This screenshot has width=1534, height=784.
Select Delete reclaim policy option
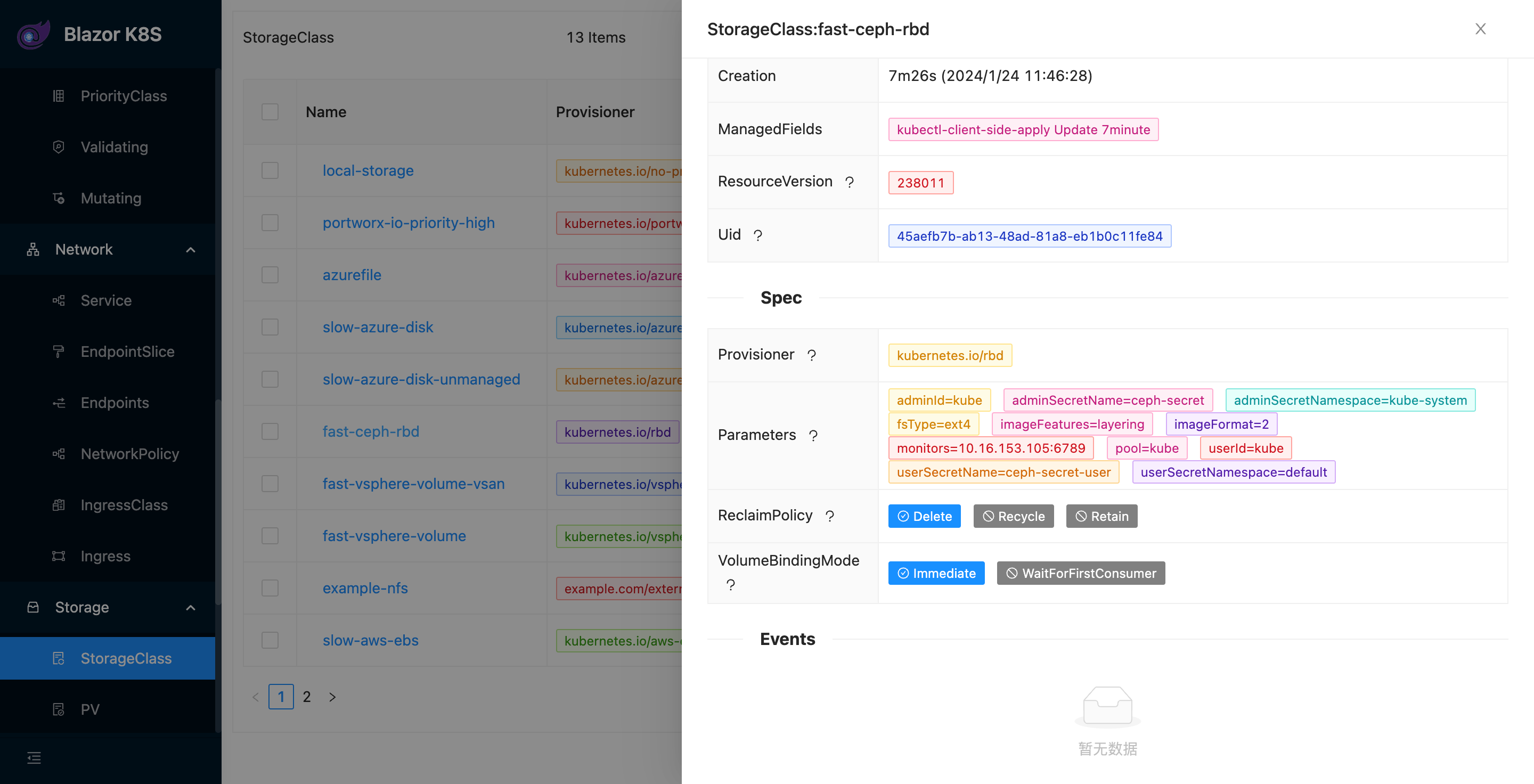coord(924,515)
